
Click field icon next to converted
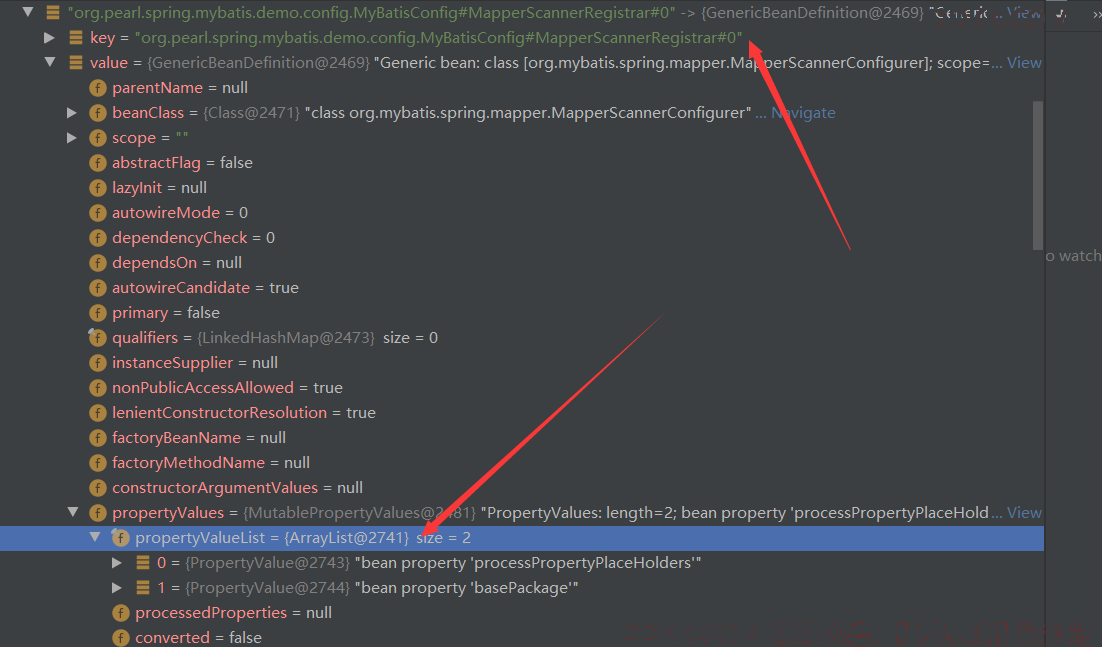120,638
